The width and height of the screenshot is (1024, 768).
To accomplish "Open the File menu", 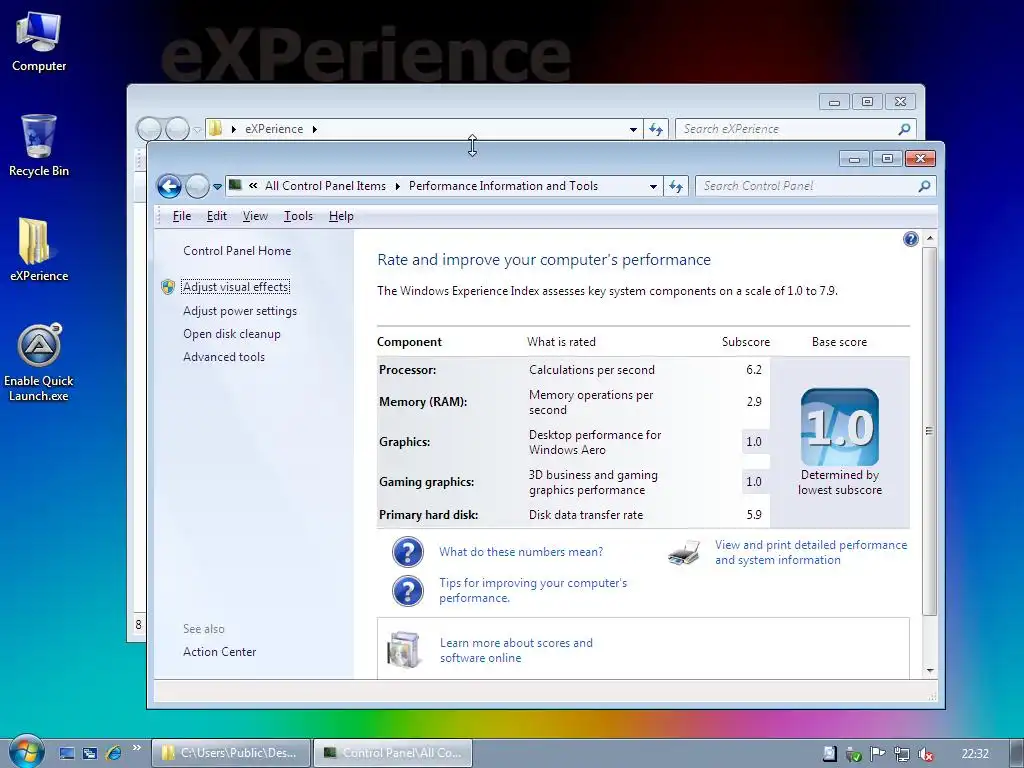I will pyautogui.click(x=182, y=216).
